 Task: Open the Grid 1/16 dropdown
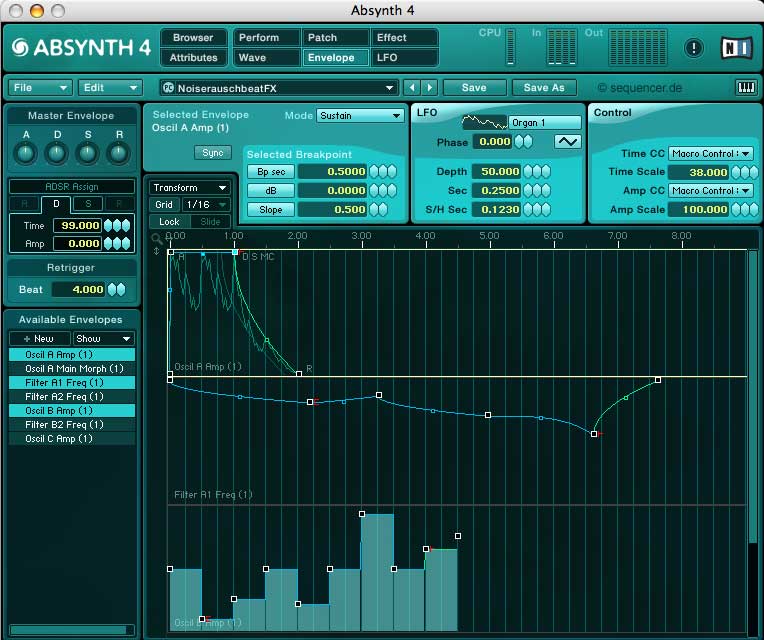tap(205, 205)
